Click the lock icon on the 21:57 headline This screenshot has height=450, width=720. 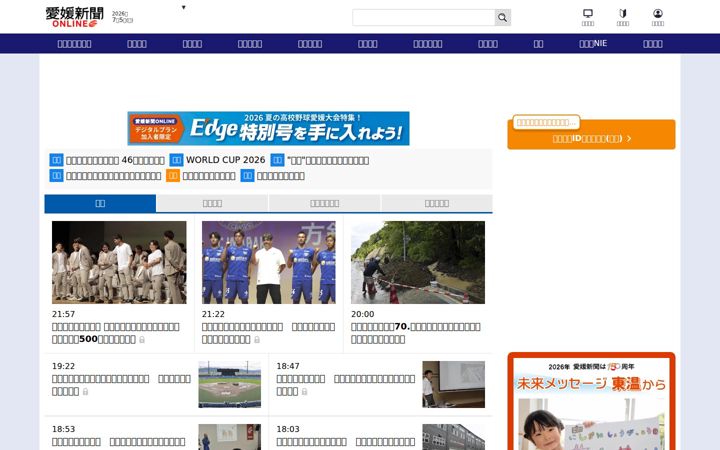142,339
